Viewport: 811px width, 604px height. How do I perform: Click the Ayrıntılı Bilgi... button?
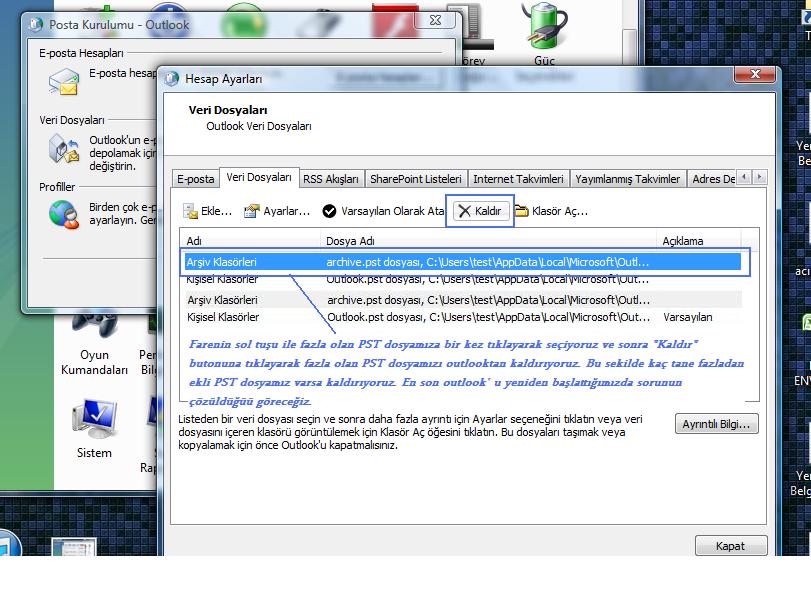[716, 424]
